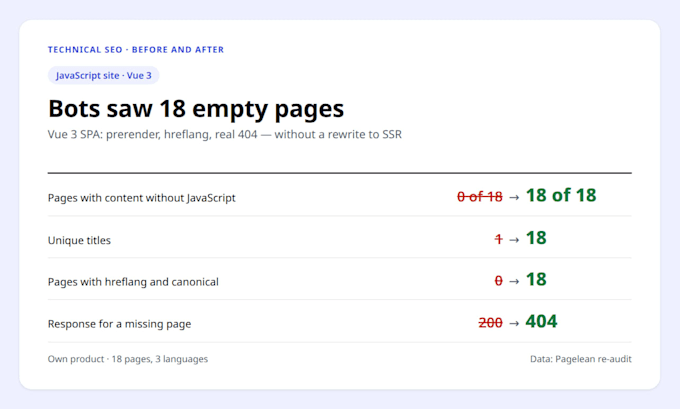Click the 'Unique titles' row label
The image size is (680, 409).
79,240
